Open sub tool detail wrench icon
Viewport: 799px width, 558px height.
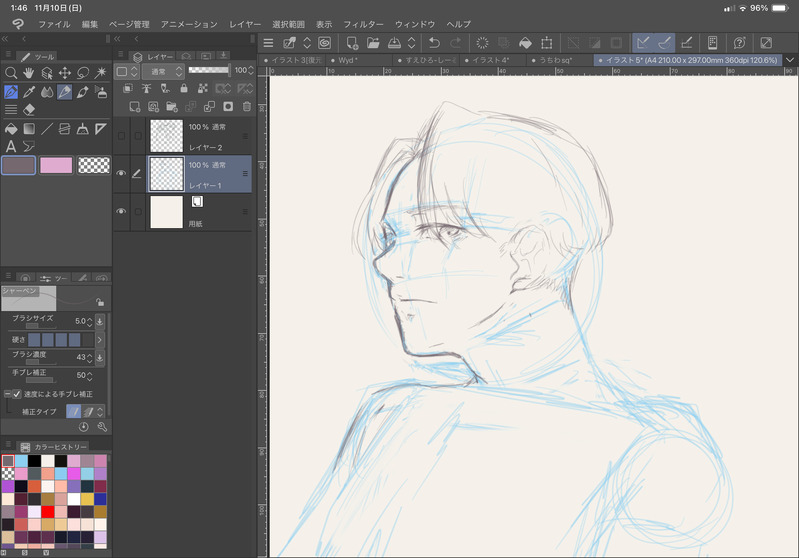tap(102, 427)
